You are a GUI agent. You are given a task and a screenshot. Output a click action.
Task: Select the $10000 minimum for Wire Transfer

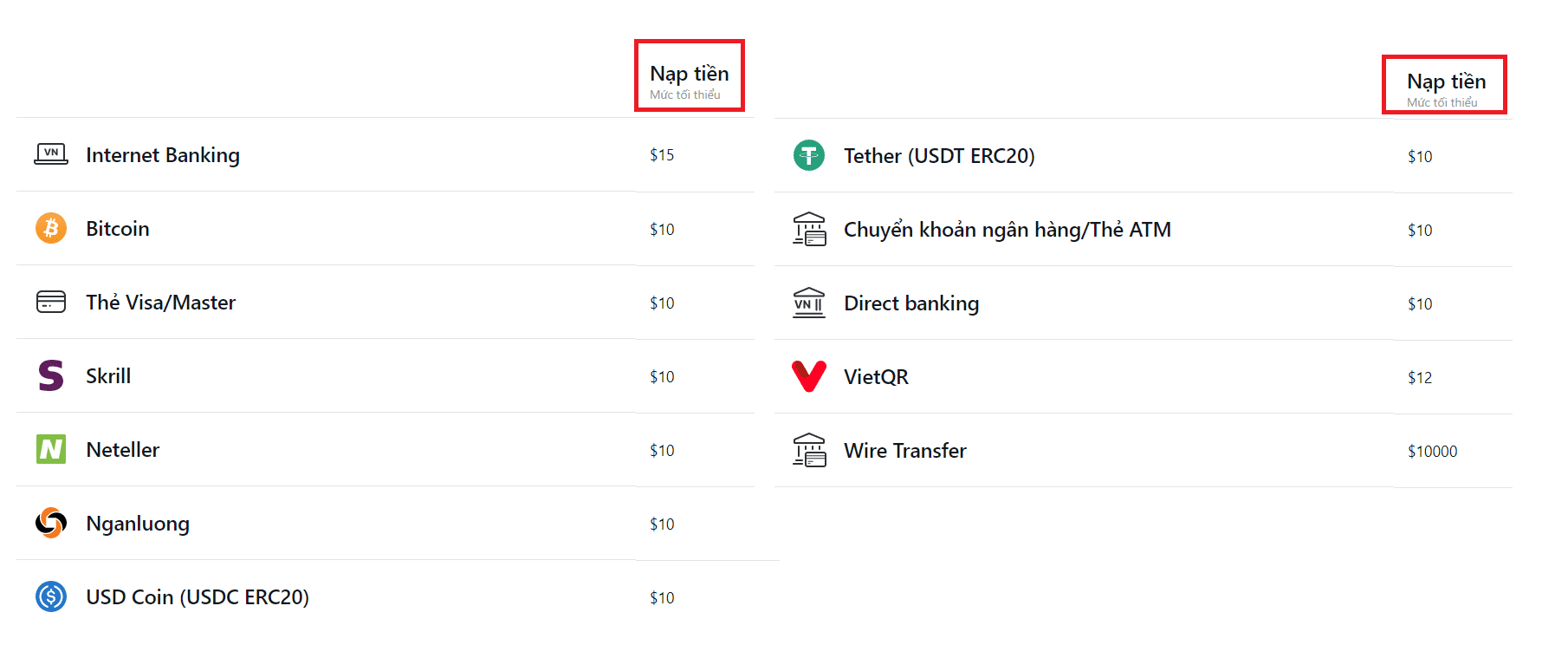coord(1433,451)
